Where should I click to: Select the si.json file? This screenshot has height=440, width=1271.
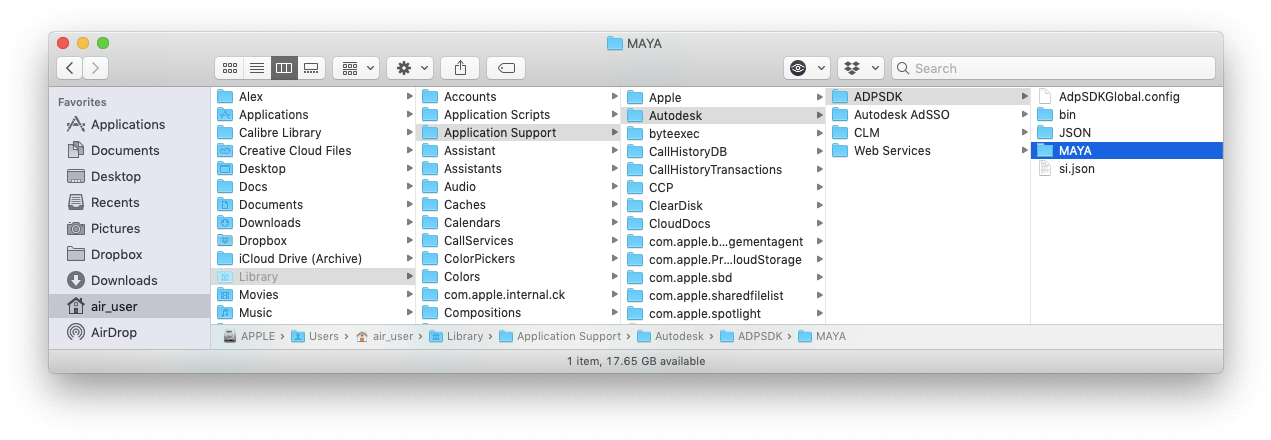(x=1127, y=169)
